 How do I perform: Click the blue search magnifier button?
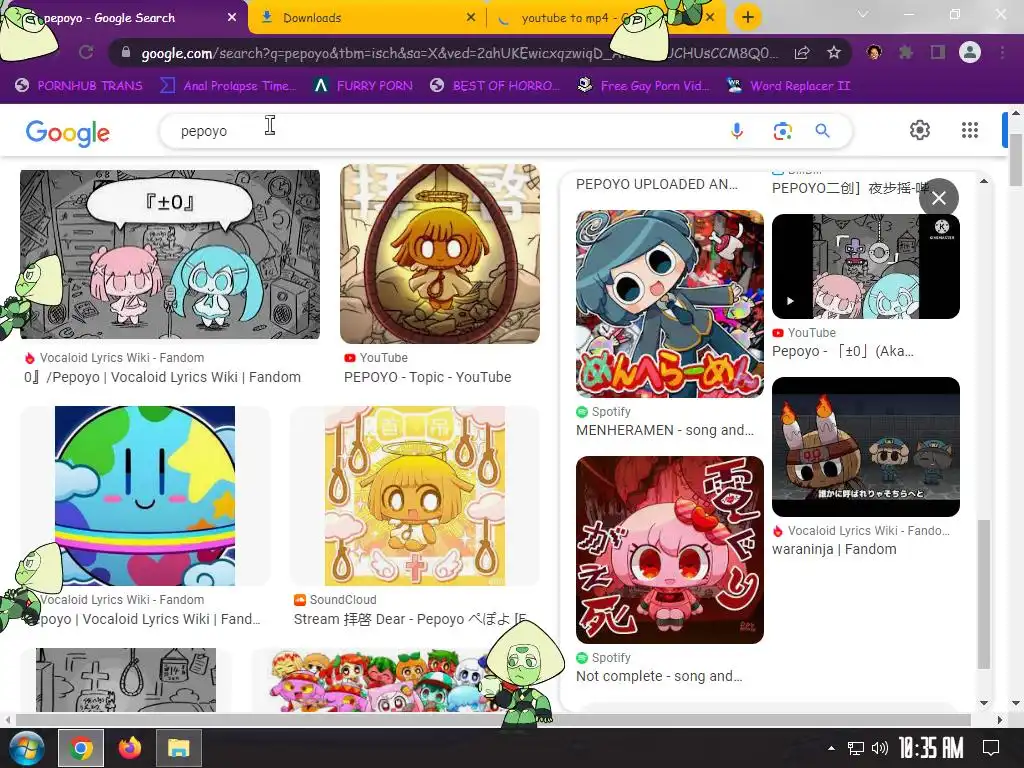tap(823, 131)
